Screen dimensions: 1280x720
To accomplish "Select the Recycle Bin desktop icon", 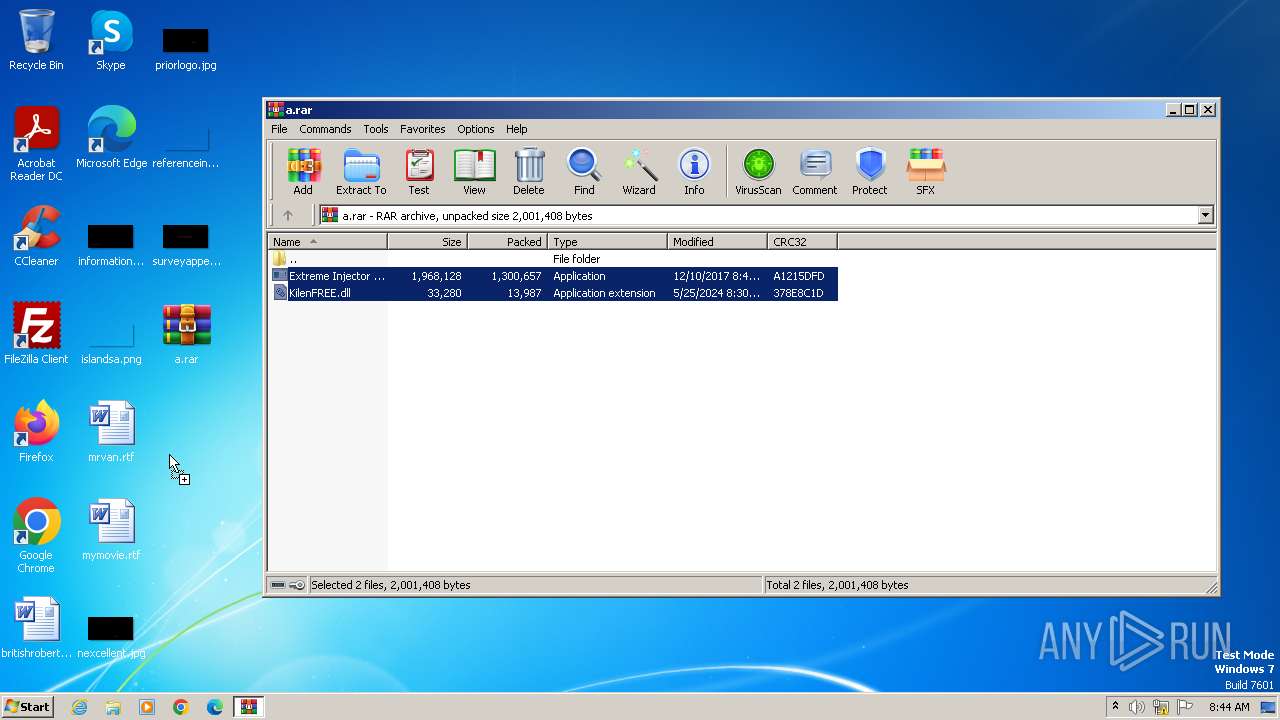I will [x=36, y=41].
